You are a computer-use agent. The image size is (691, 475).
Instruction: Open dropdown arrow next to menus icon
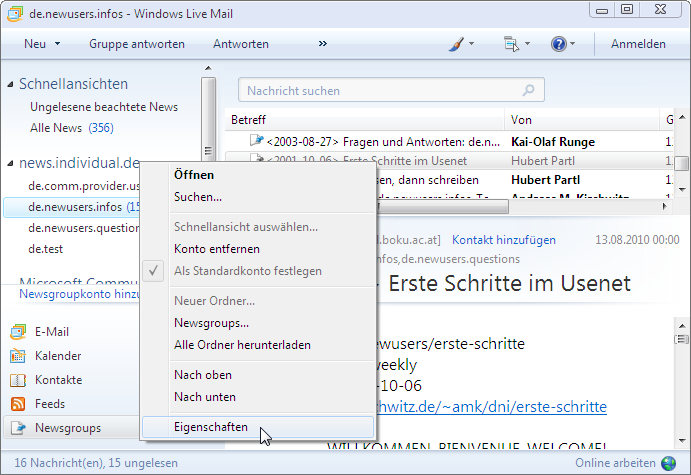pos(528,44)
